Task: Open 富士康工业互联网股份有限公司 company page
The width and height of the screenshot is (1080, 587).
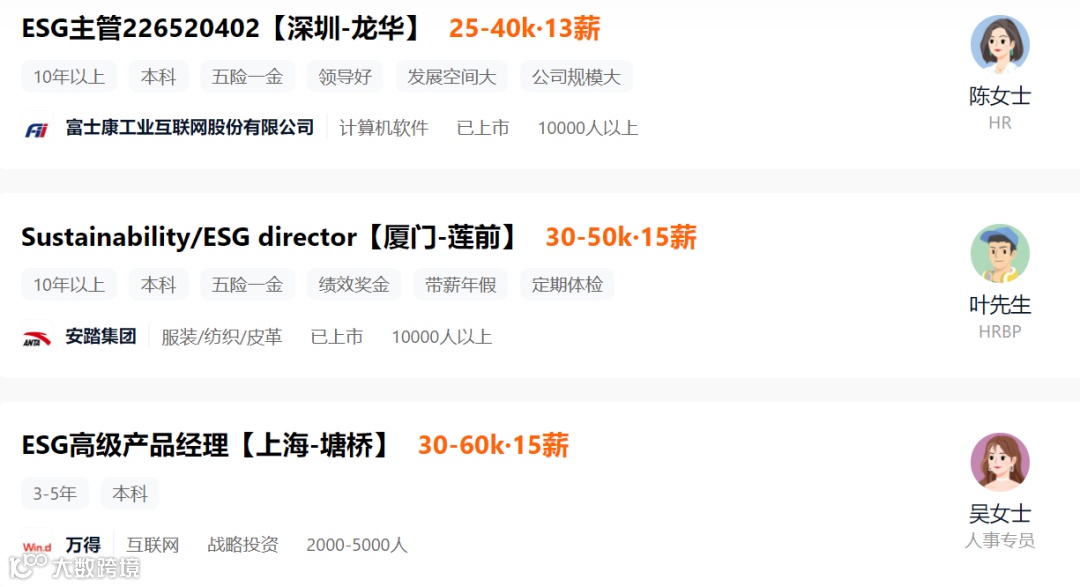Action: click(x=189, y=127)
